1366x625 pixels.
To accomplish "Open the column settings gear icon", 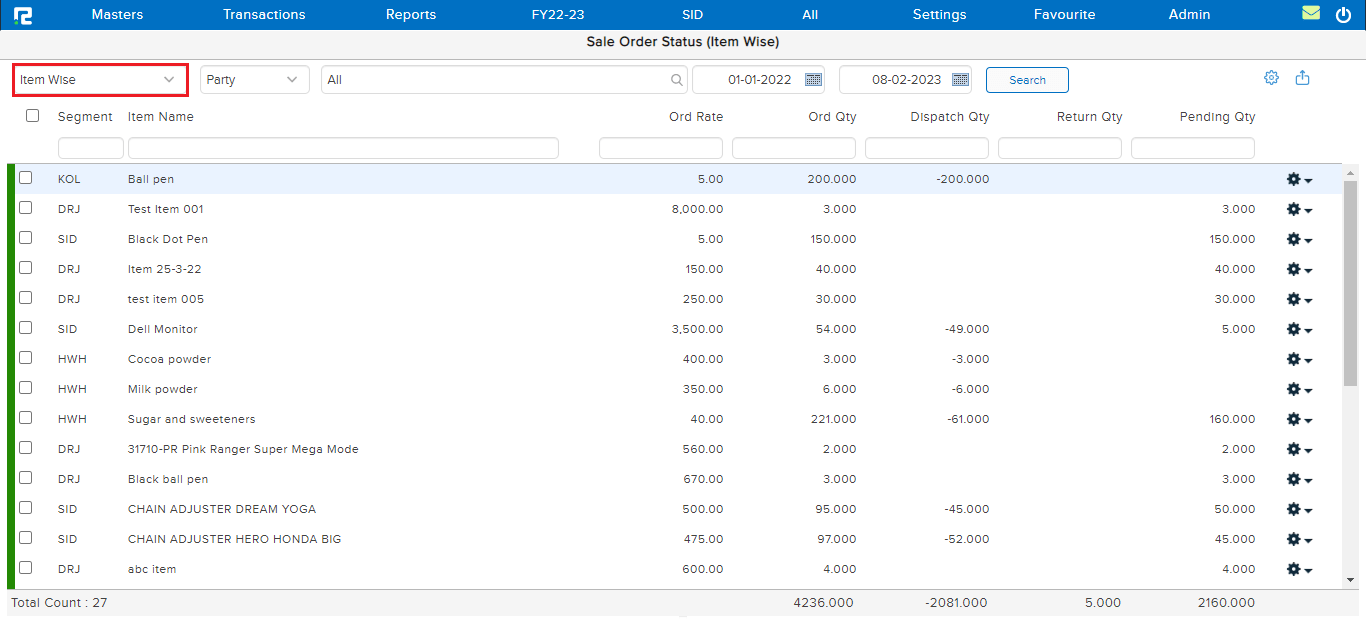I will 1271,78.
